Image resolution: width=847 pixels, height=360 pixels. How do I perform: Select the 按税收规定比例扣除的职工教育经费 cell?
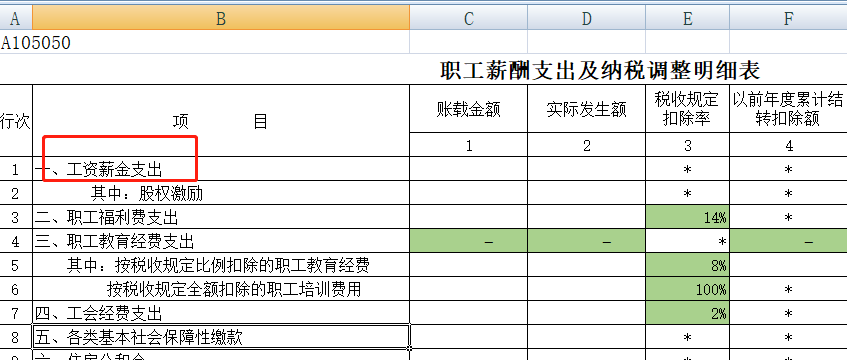tap(221, 265)
